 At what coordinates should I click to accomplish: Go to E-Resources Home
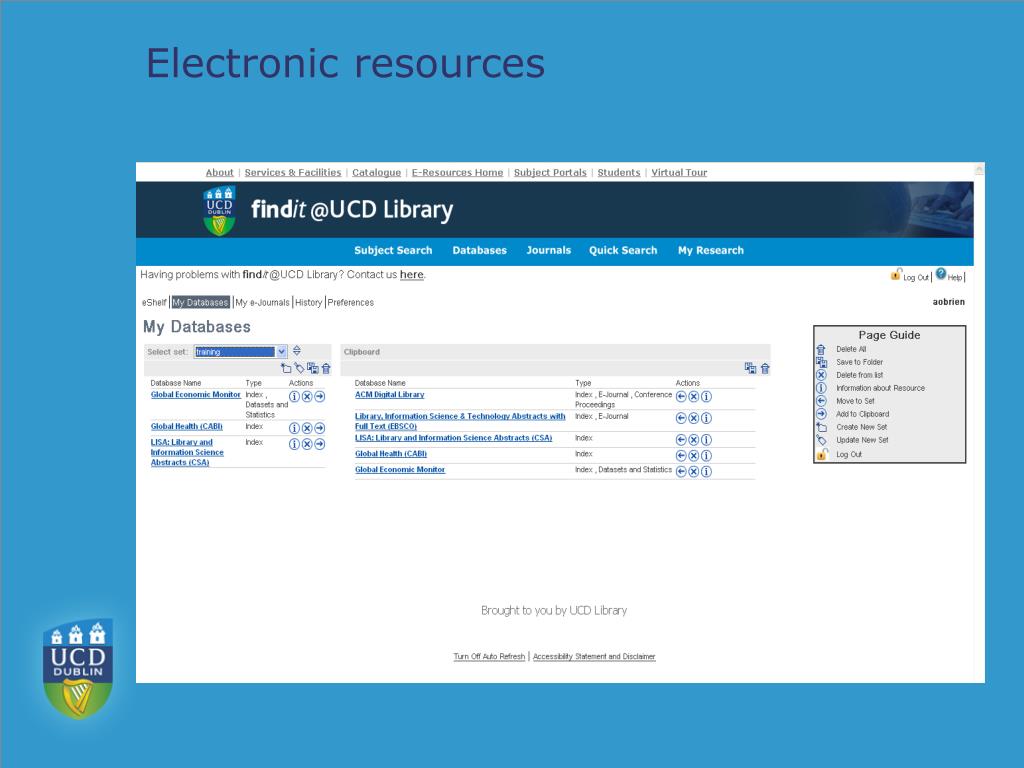[x=457, y=172]
